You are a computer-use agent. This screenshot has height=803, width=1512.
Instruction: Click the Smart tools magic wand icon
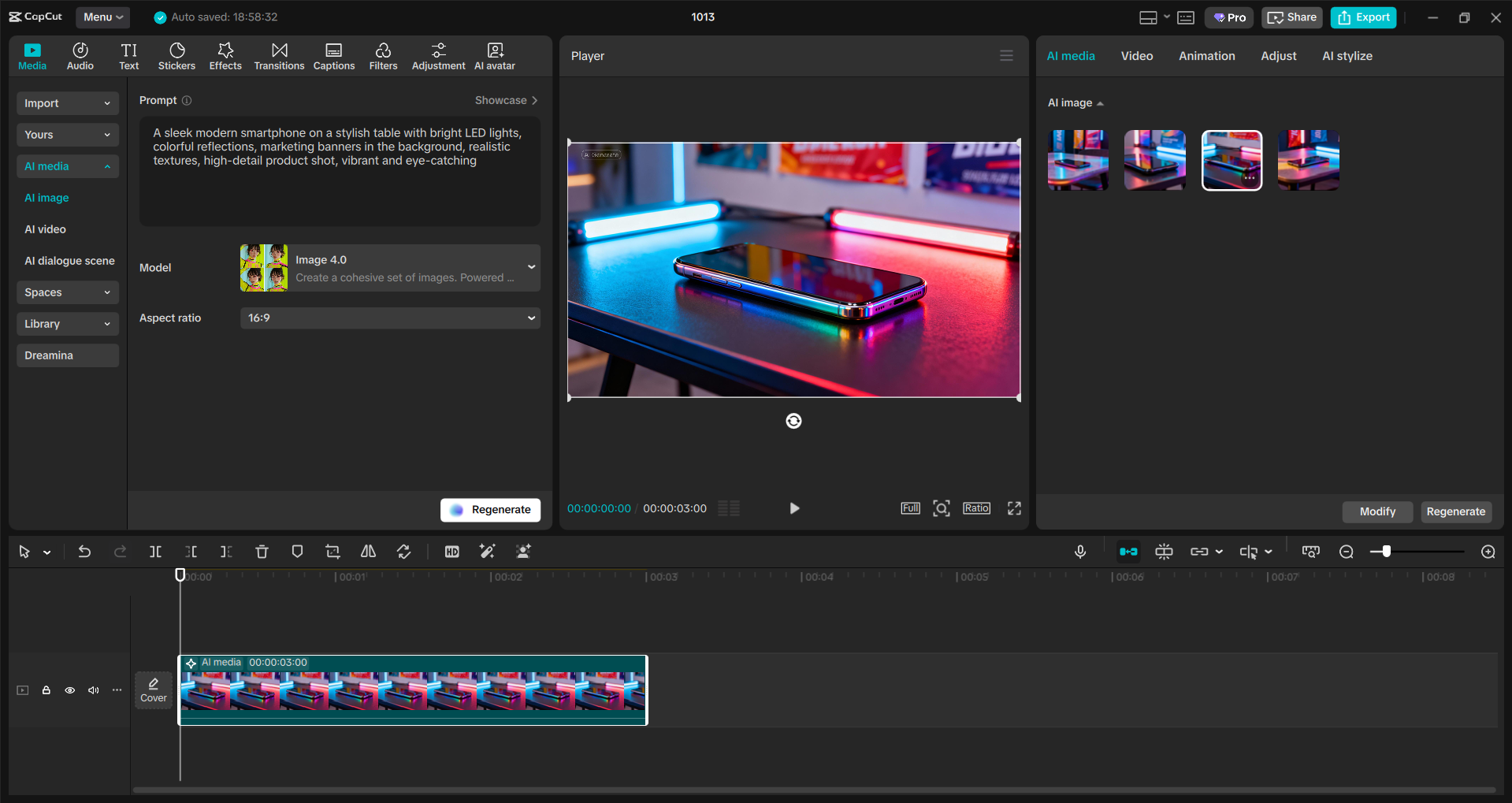click(487, 552)
